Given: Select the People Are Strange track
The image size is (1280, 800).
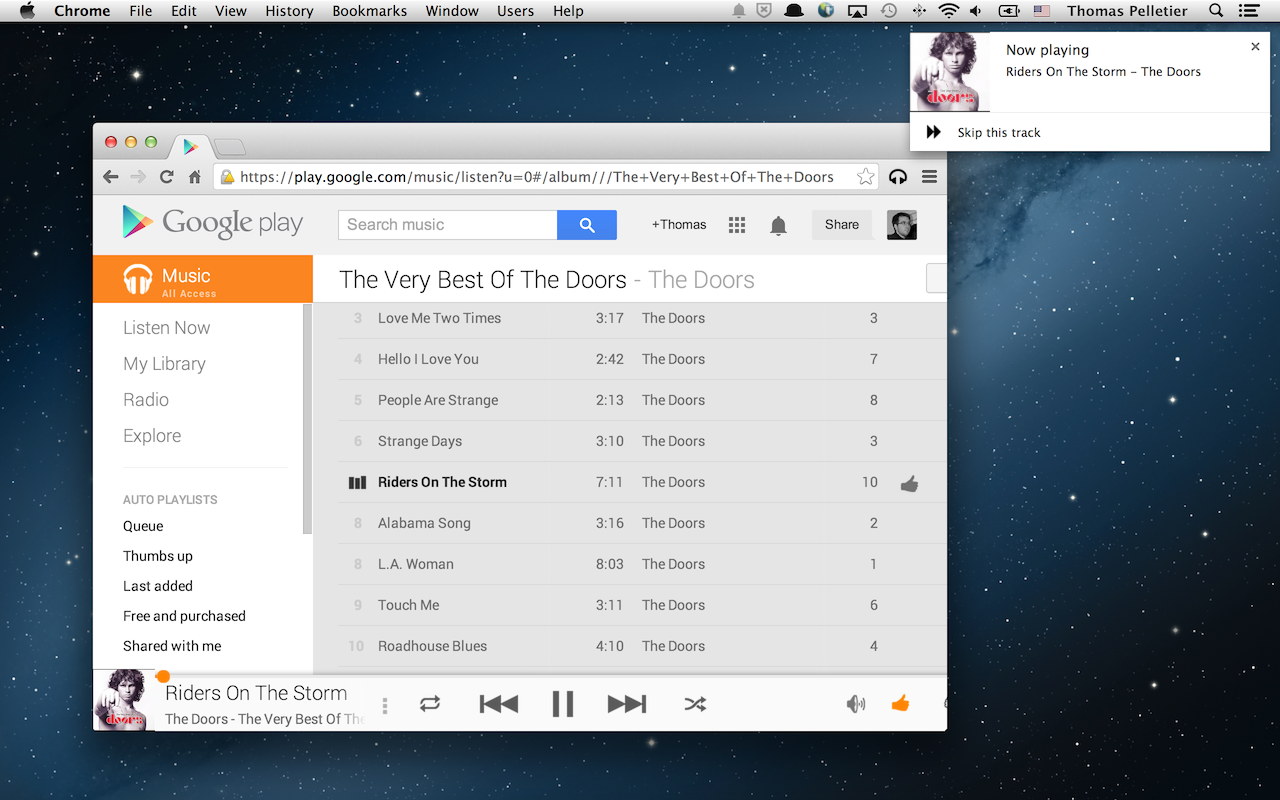Looking at the screenshot, I should (x=438, y=400).
